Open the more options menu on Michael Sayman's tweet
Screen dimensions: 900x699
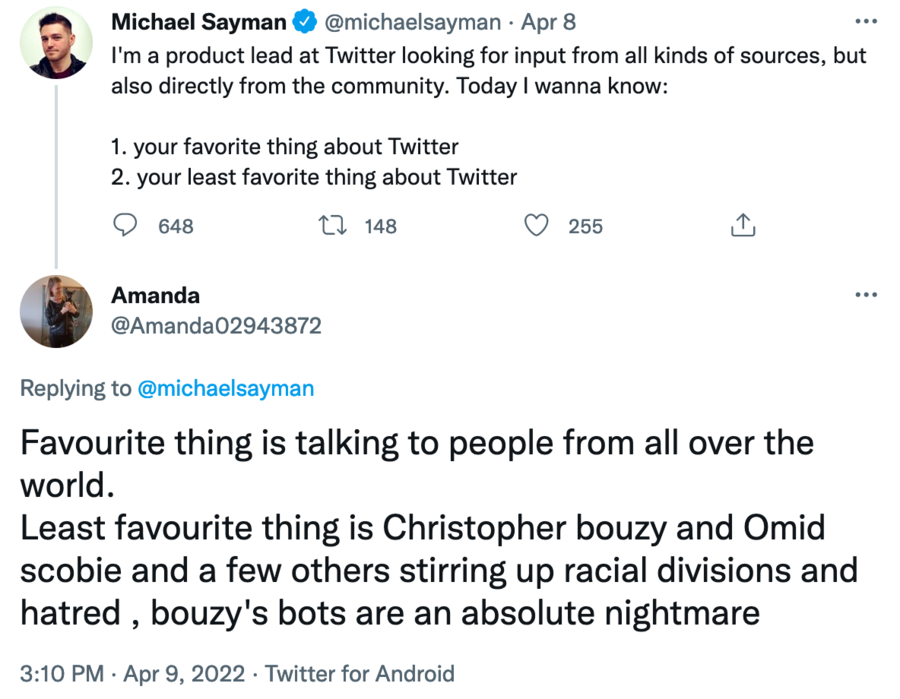point(865,22)
